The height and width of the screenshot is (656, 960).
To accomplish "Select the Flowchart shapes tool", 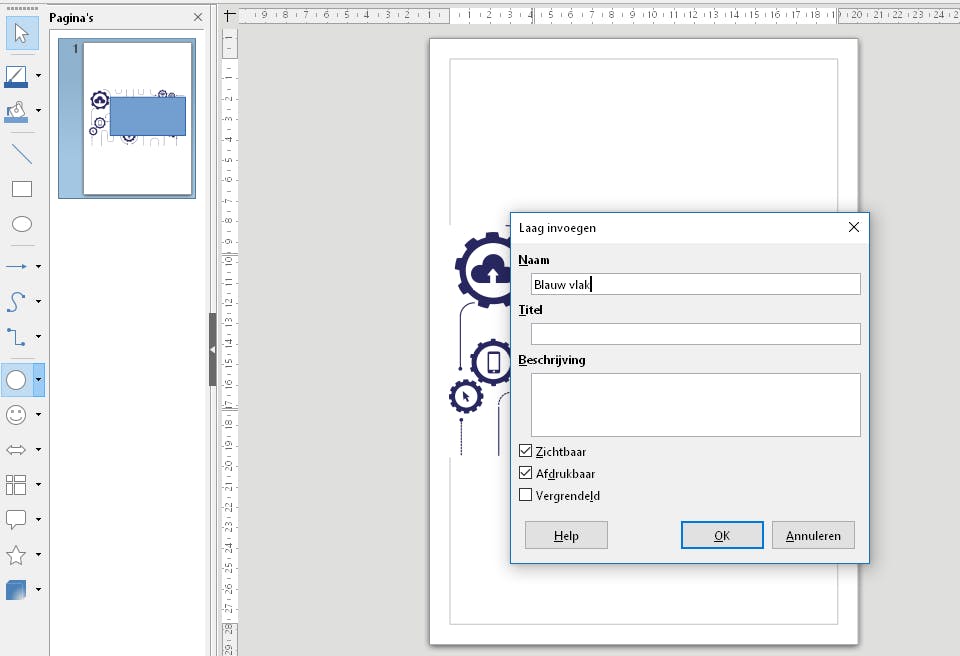I will (x=16, y=484).
